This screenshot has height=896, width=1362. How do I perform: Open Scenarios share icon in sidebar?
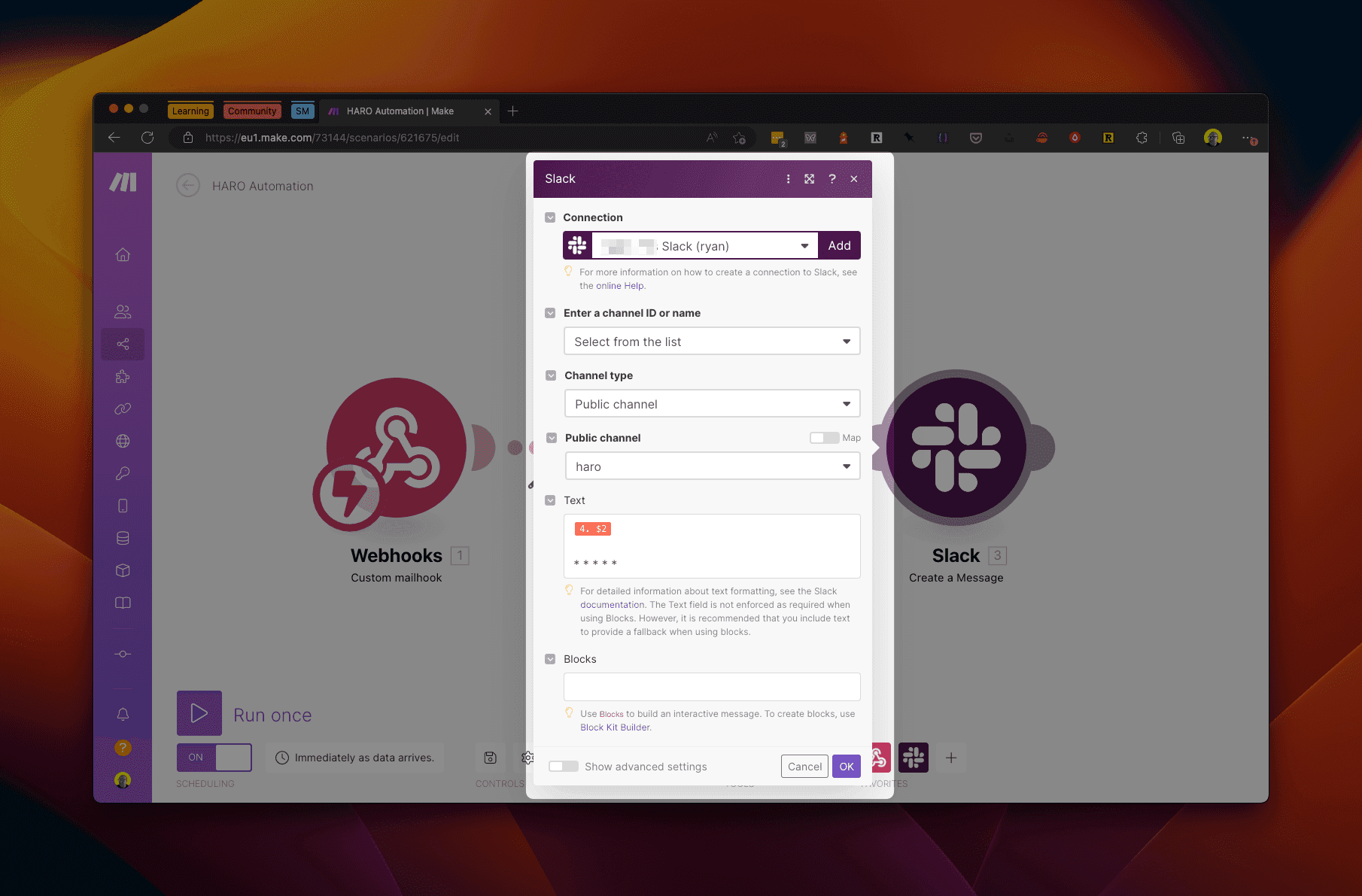(x=123, y=344)
